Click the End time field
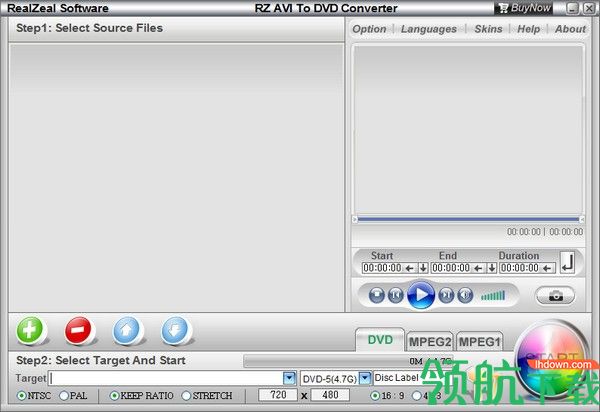600x412 pixels. click(x=451, y=268)
